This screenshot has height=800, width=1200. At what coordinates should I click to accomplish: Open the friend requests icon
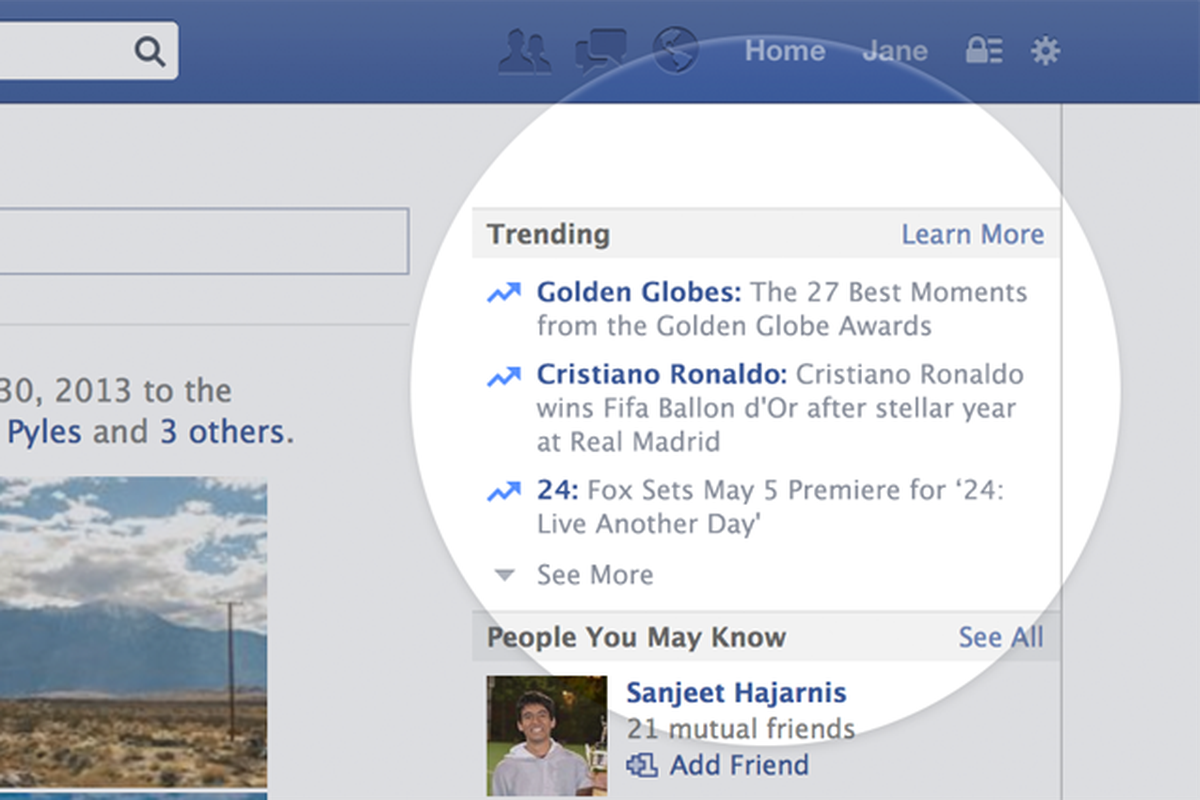coord(525,50)
